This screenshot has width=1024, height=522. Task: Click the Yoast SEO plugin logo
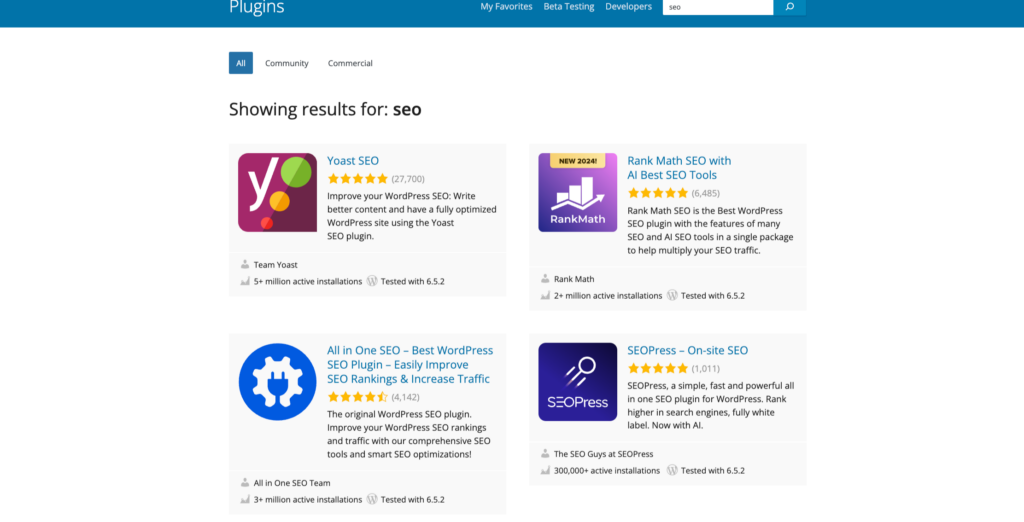click(278, 192)
